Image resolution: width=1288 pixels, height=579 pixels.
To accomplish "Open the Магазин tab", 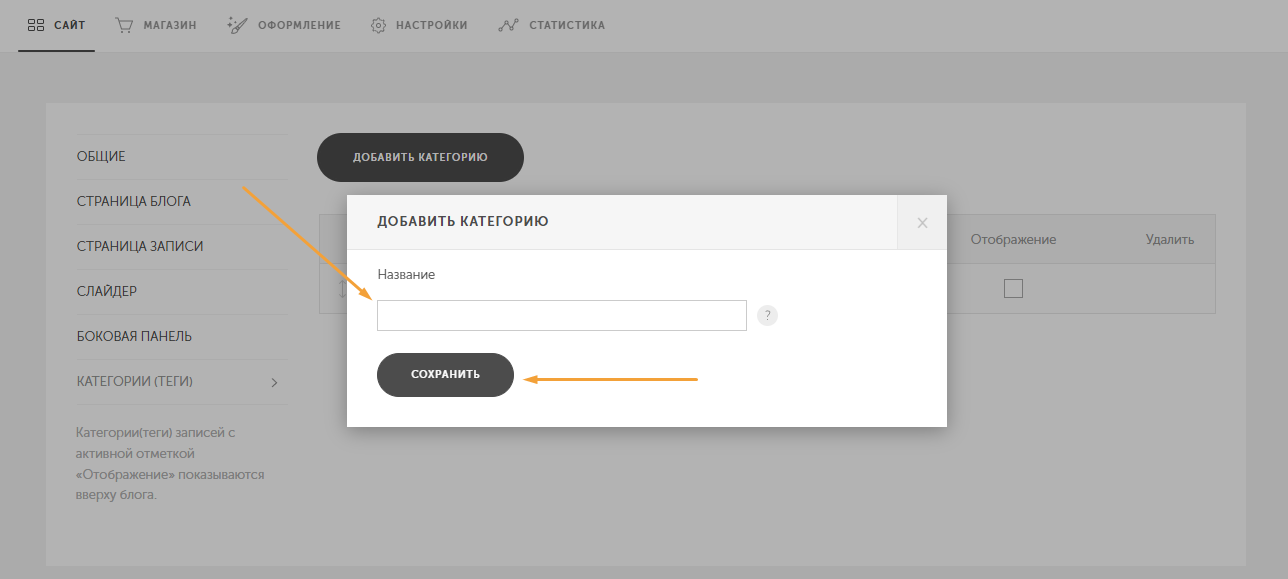I will coord(155,25).
